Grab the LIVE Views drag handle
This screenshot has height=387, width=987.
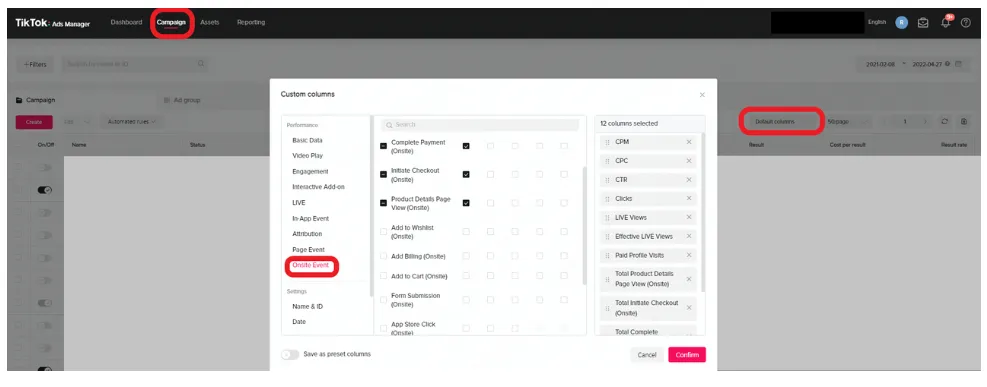point(607,217)
